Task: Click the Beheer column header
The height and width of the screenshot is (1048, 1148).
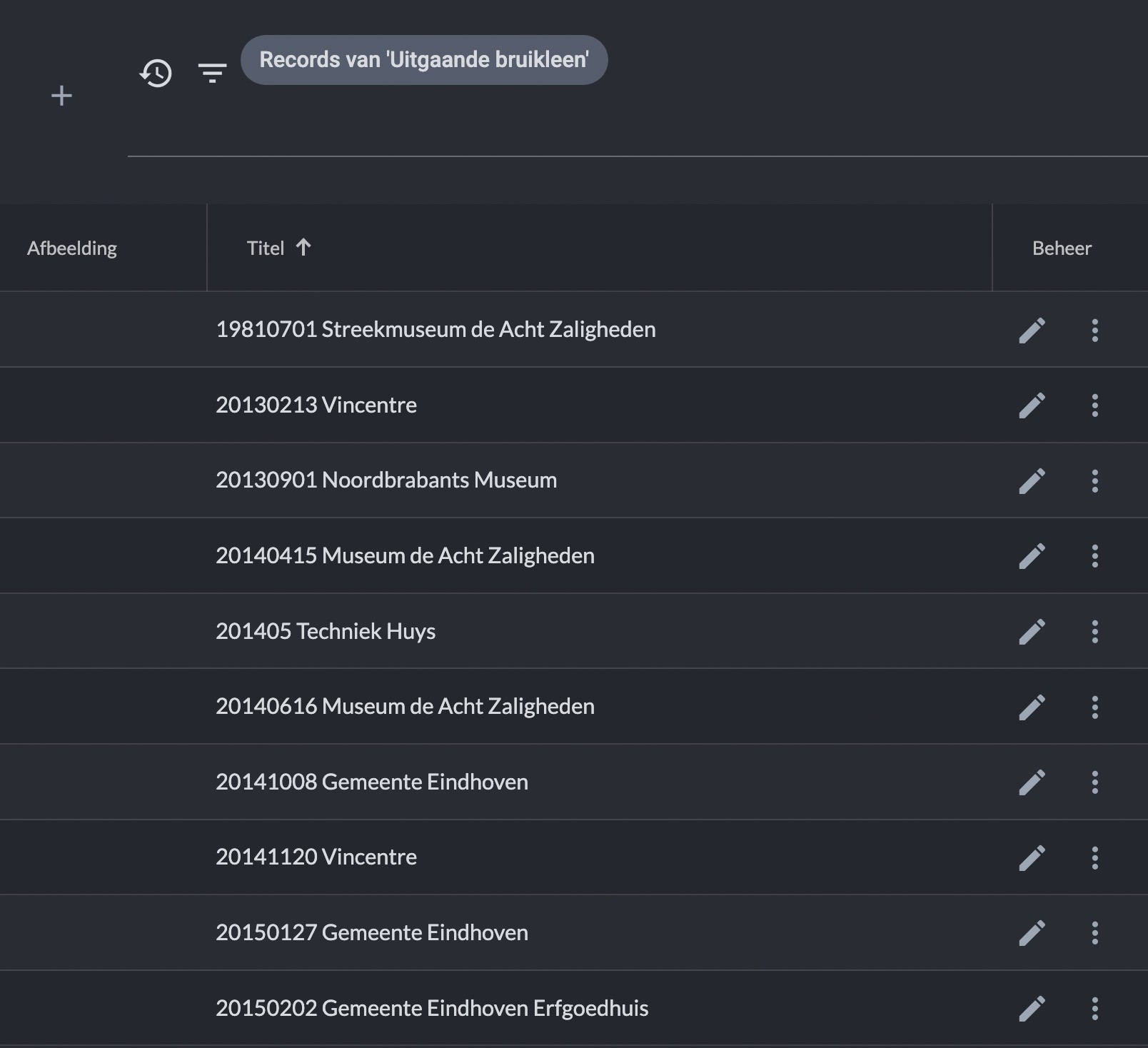Action: [1062, 248]
